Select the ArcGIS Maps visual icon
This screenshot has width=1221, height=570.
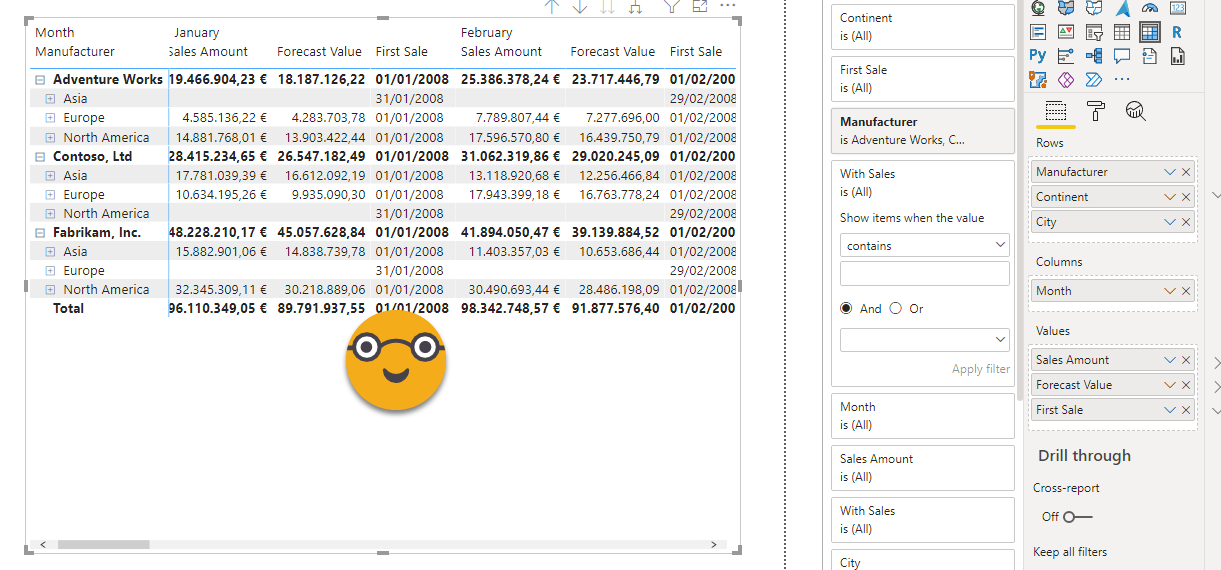coord(1038,79)
